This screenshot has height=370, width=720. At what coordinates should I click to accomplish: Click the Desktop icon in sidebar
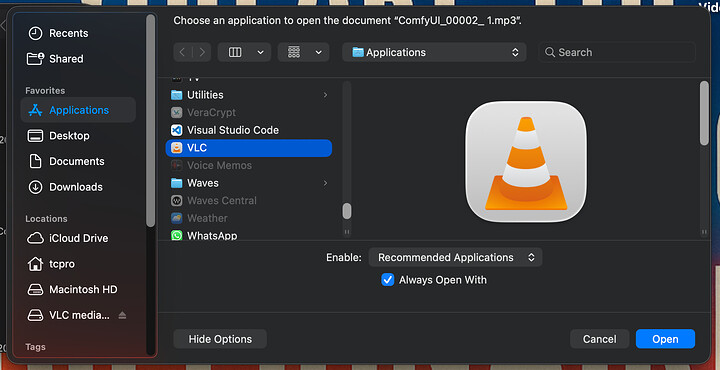[35, 136]
